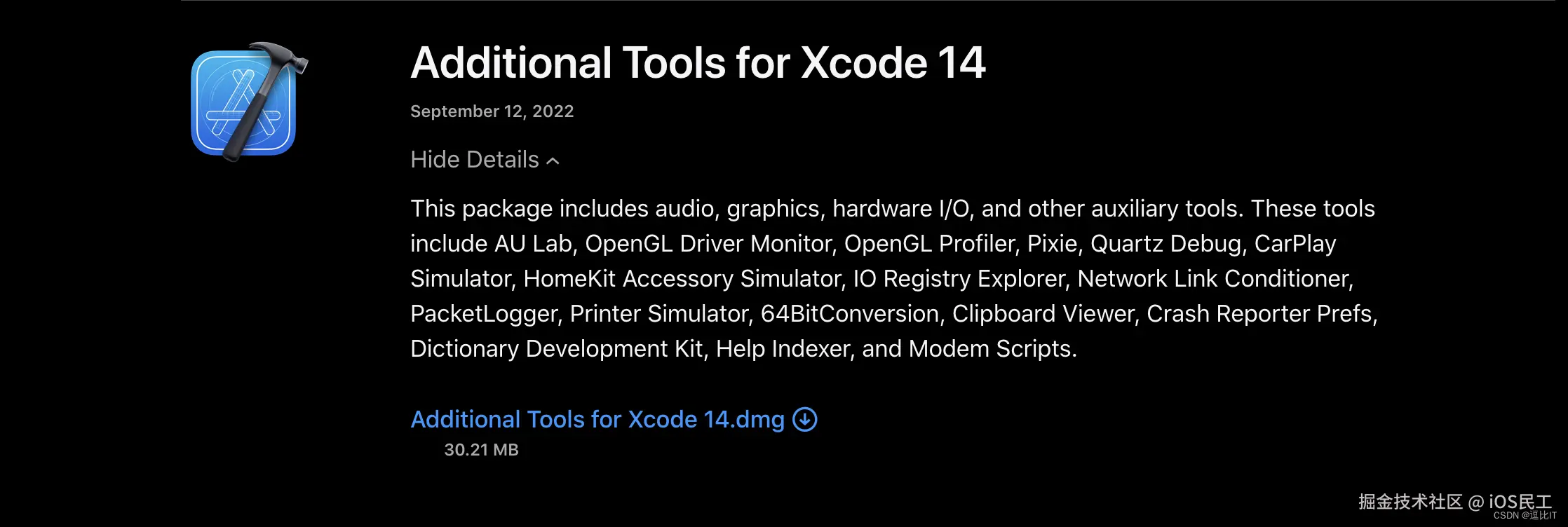The image size is (1568, 527).
Task: Click the word PacketLogger in the description
Action: (485, 314)
